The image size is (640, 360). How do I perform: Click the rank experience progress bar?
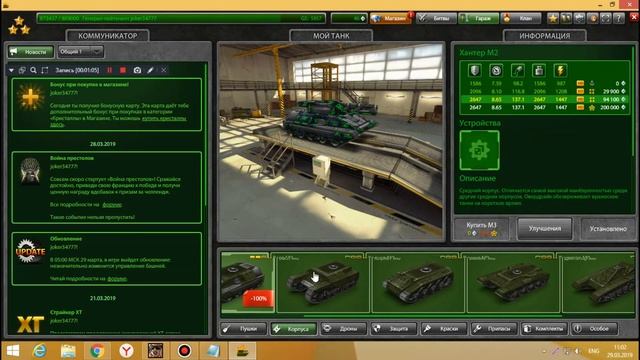[181, 18]
